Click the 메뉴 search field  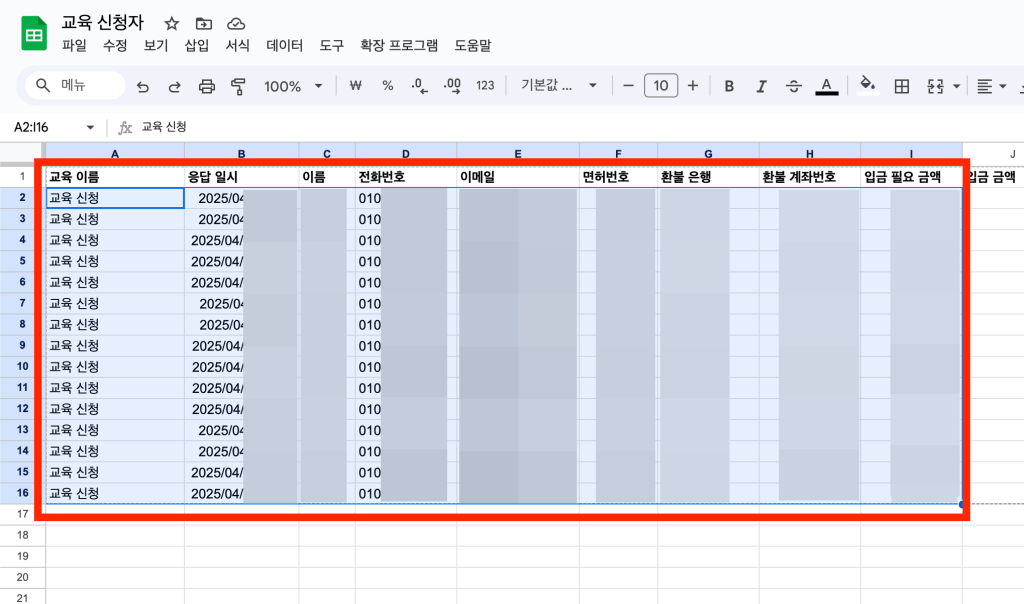pyautogui.click(x=75, y=86)
